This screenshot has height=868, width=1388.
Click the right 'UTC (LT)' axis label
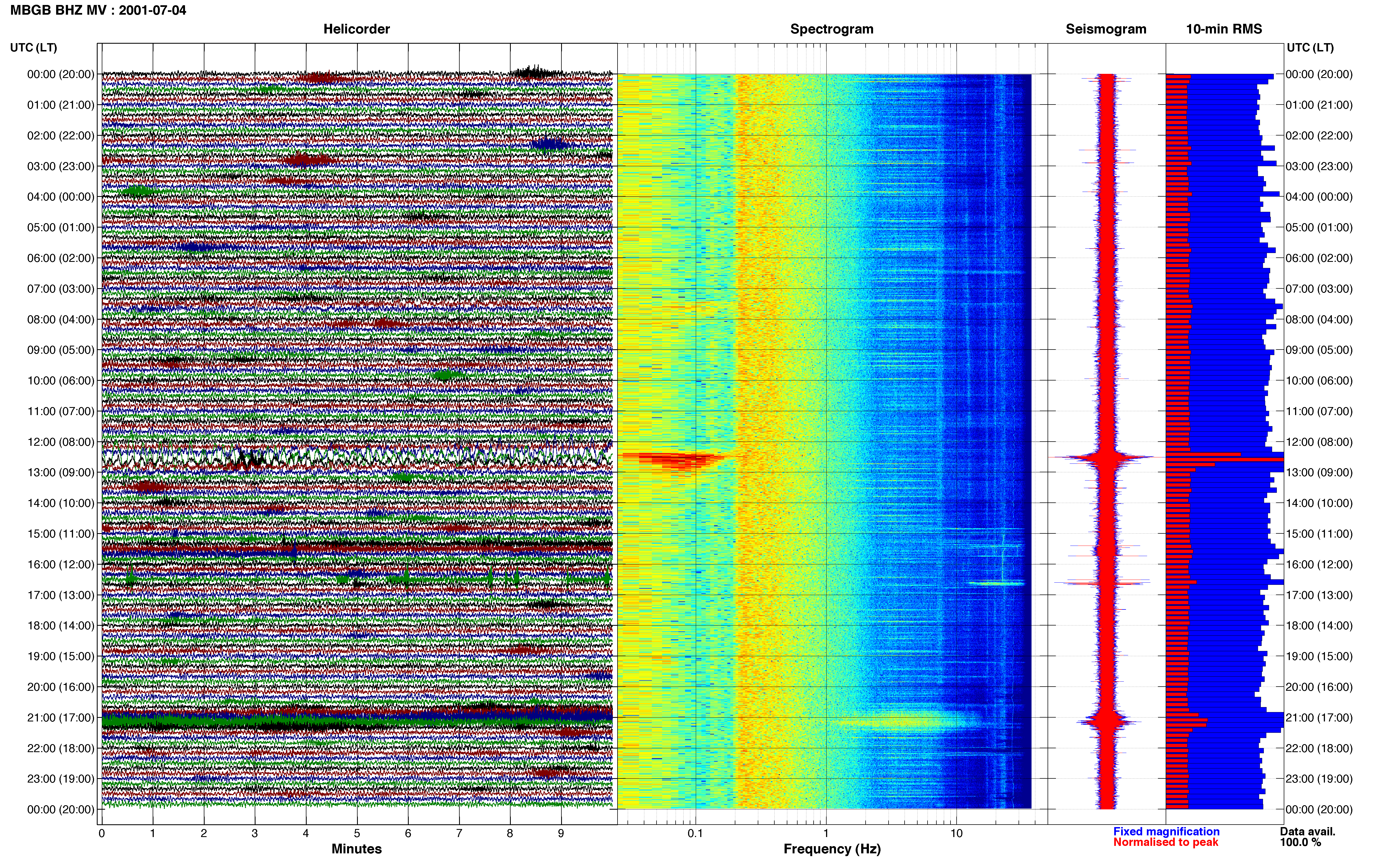pyautogui.click(x=1310, y=48)
